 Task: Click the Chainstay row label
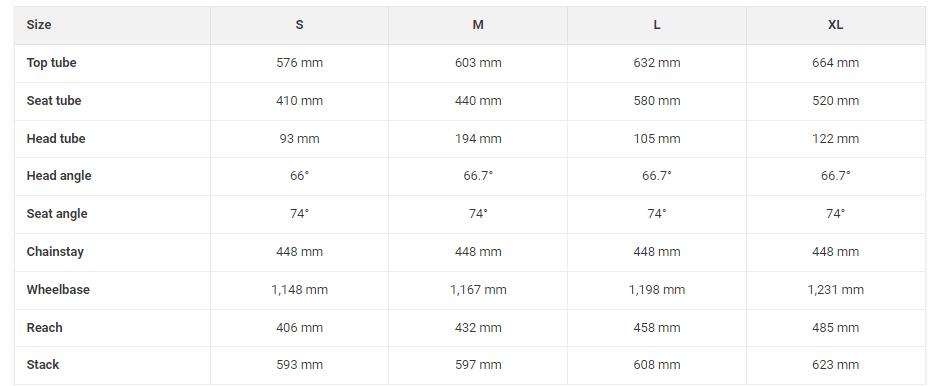[55, 252]
